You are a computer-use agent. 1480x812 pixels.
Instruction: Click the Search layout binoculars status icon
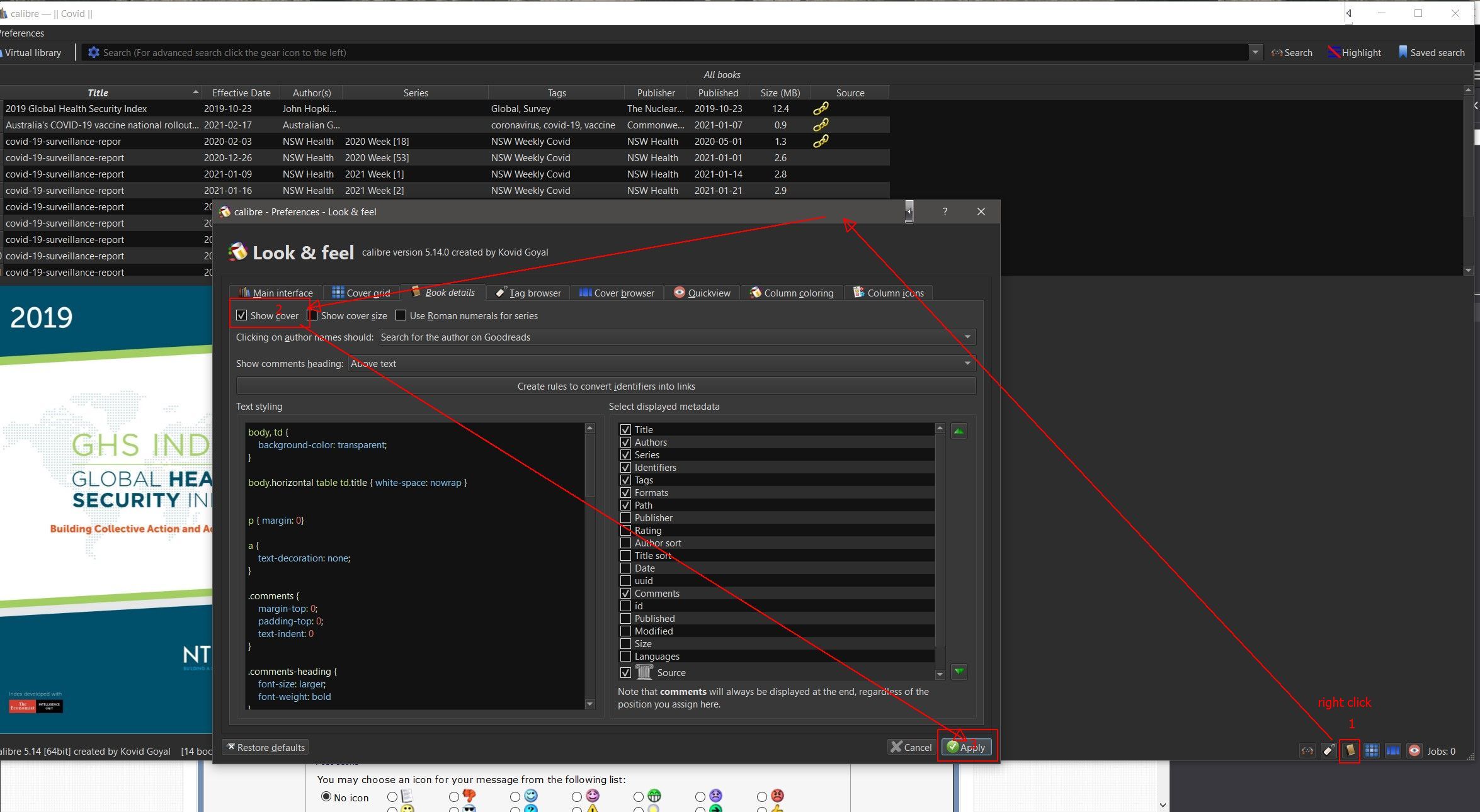[1307, 750]
